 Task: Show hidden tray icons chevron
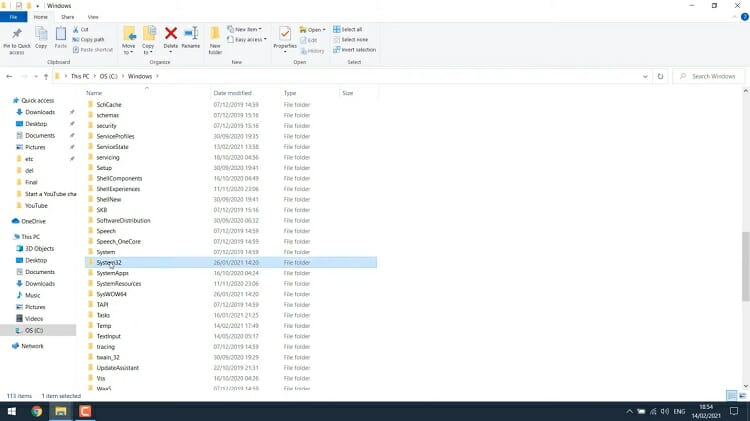click(629, 411)
